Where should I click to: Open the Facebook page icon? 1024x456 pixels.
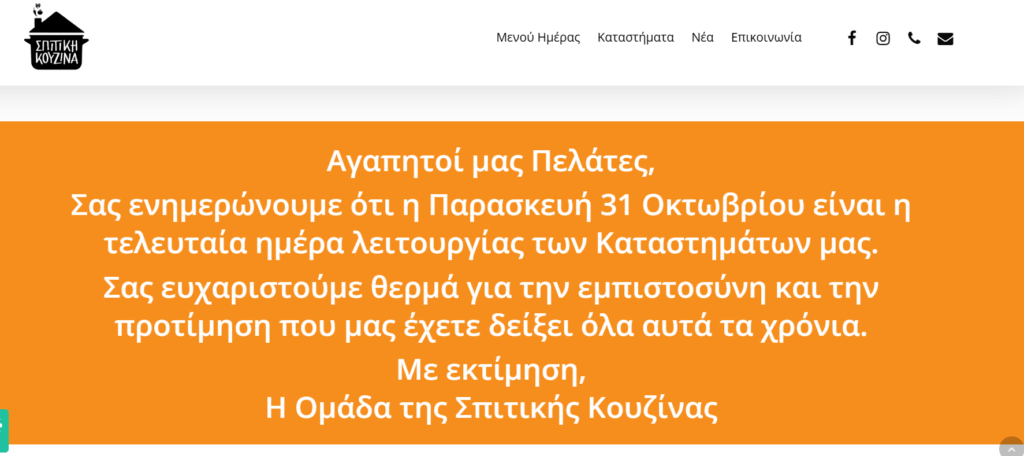click(852, 38)
